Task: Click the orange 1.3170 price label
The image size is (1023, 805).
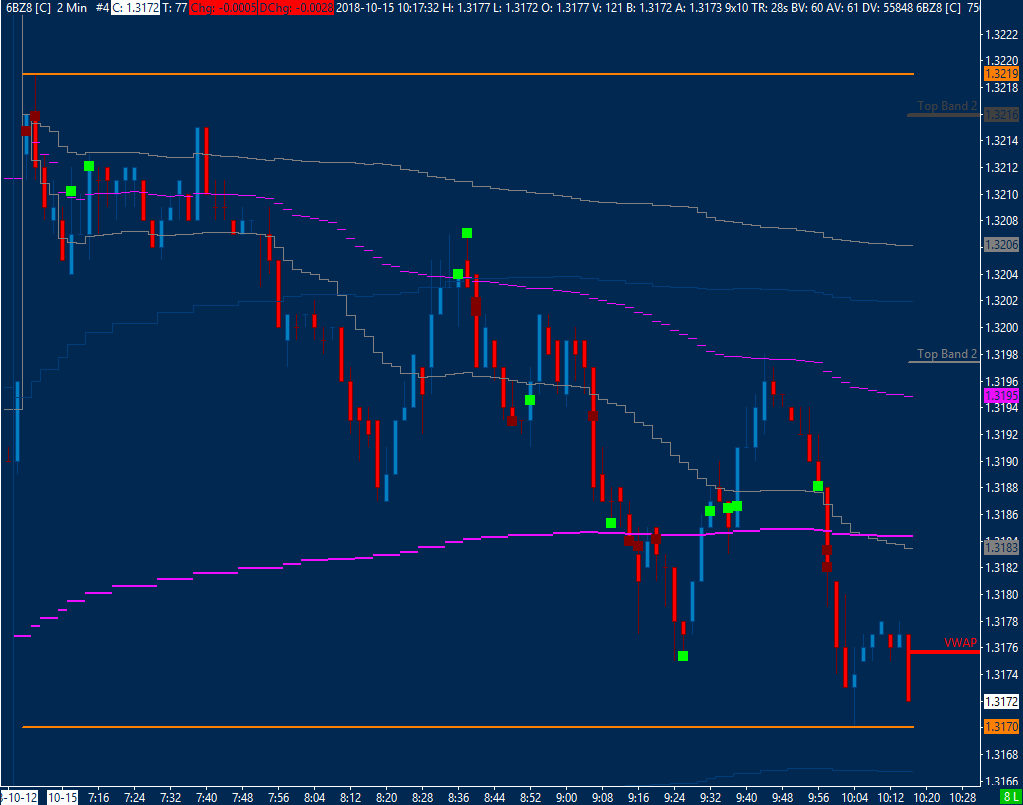Action: [1001, 727]
